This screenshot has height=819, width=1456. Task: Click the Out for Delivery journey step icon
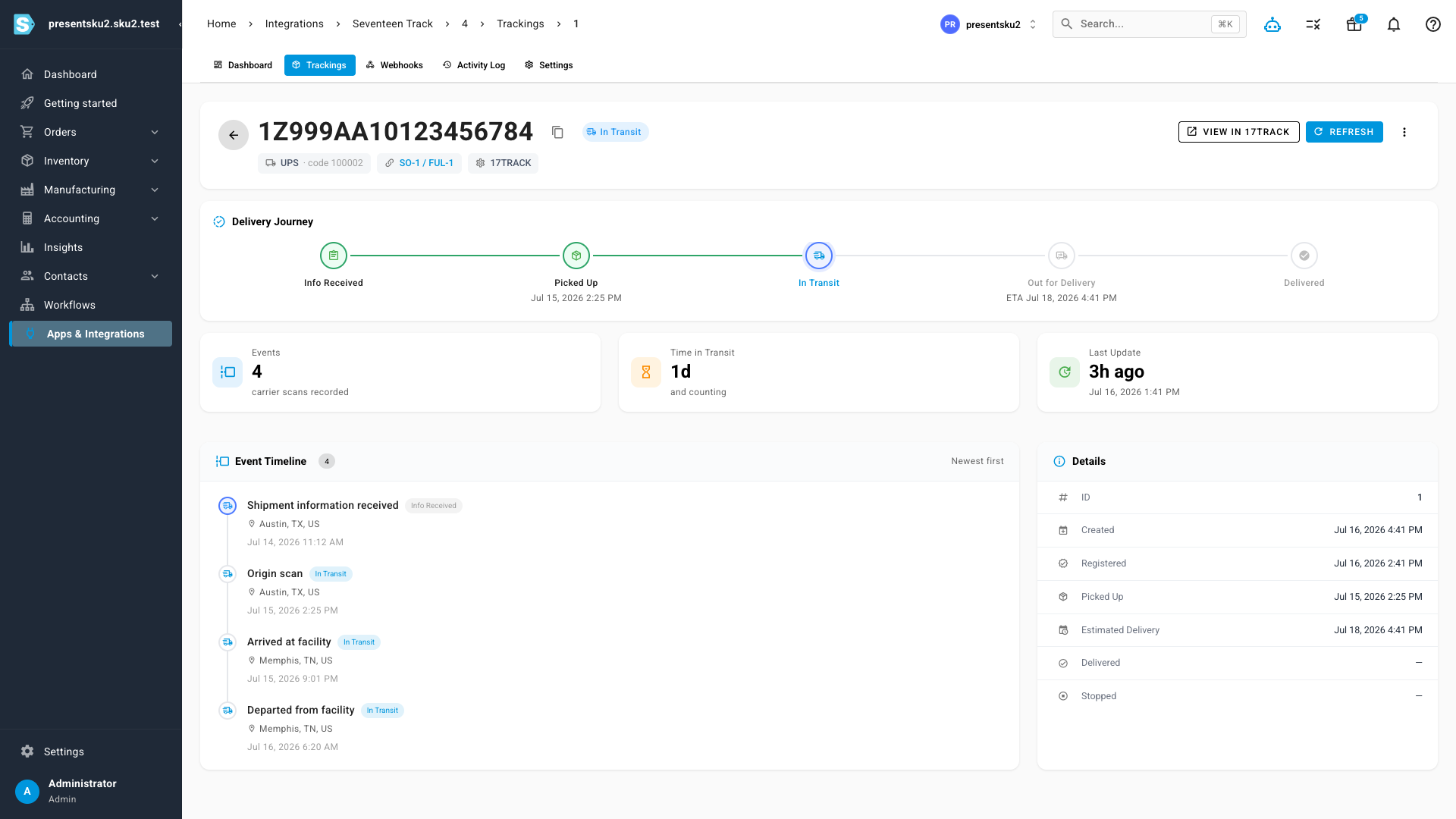(1062, 256)
